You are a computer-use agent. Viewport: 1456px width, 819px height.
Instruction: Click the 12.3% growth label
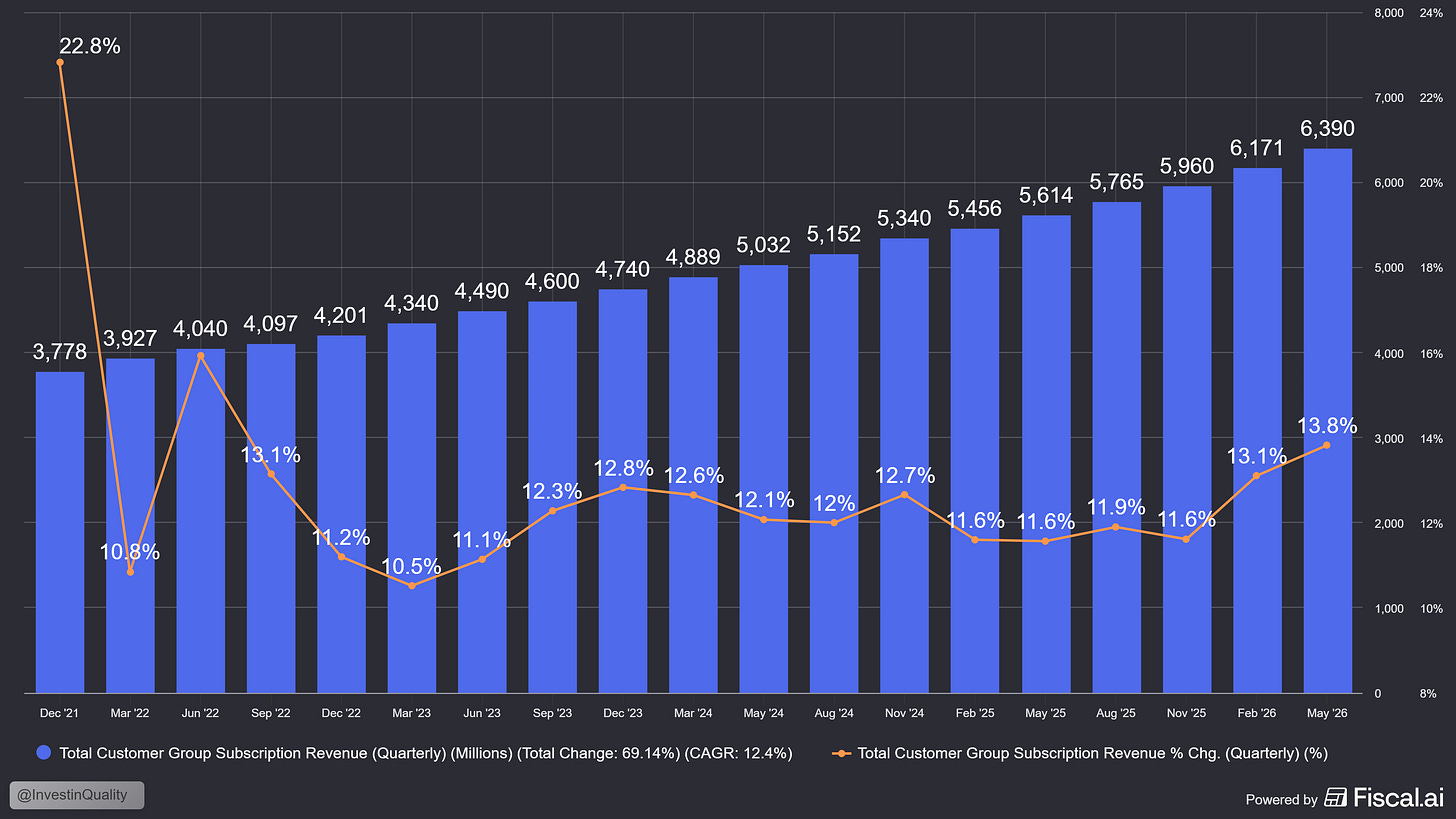(552, 491)
